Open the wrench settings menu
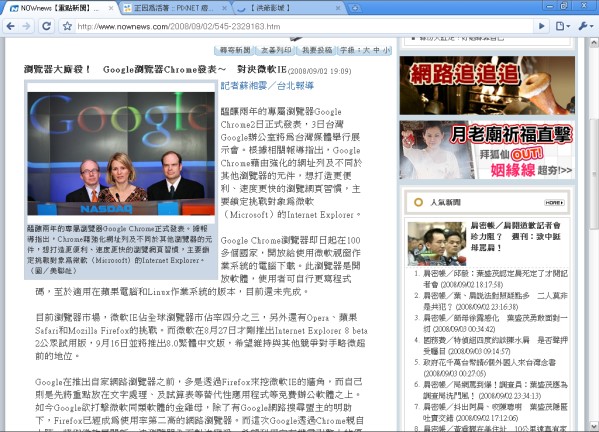Screen dimensions: 599x432 586,26
